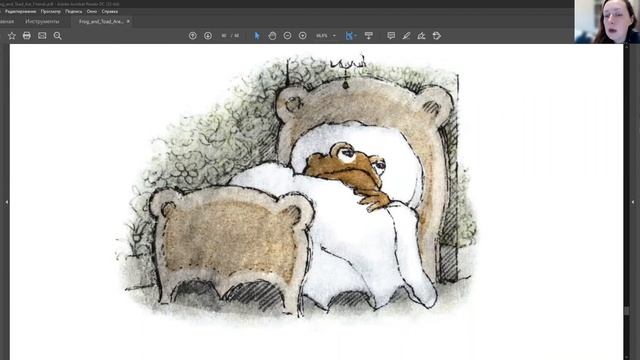Go to previous page up-arrow icon
The image size is (640, 360).
[193, 36]
